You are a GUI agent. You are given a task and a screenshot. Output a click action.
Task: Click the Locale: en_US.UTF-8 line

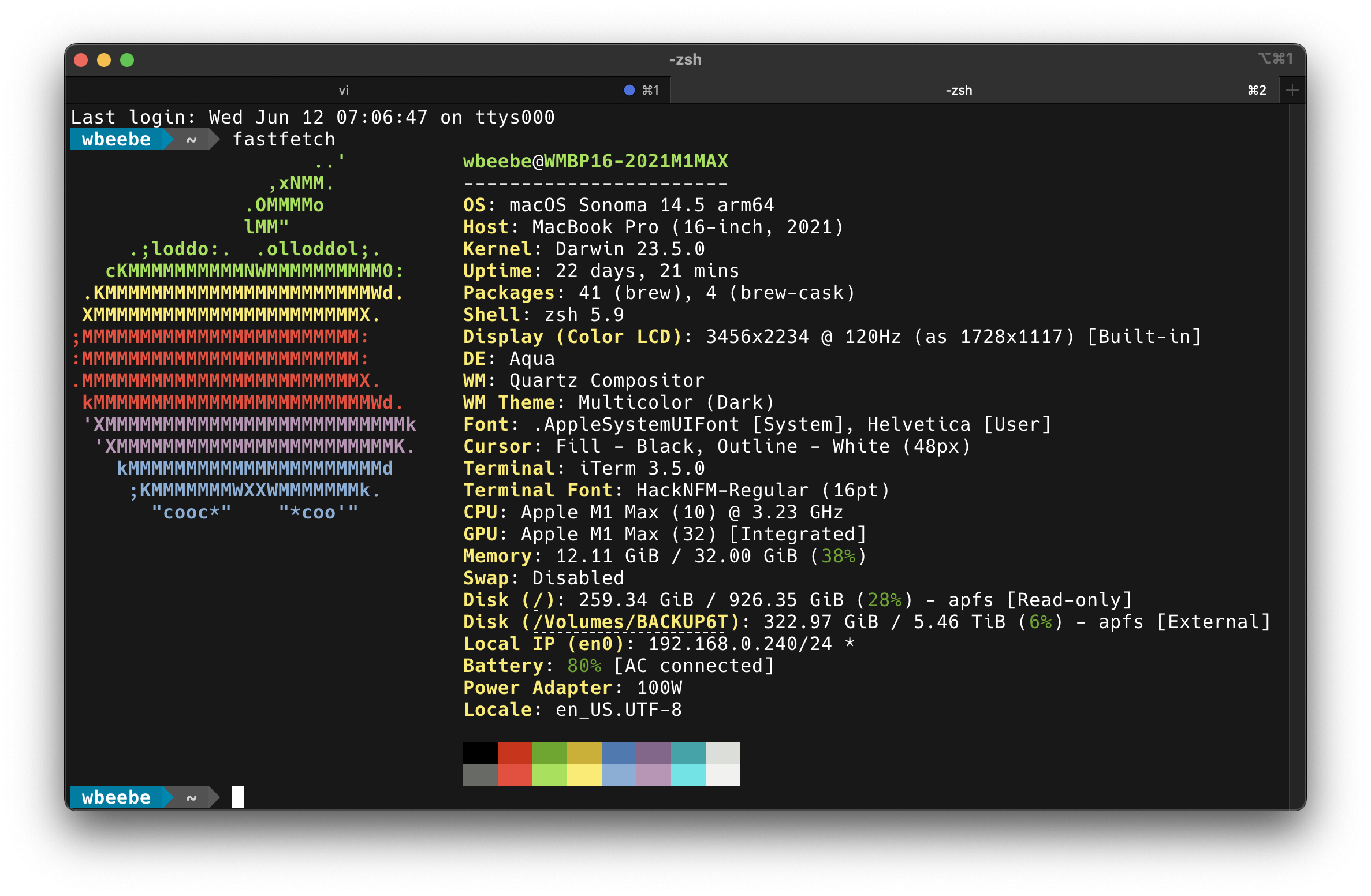coord(572,710)
